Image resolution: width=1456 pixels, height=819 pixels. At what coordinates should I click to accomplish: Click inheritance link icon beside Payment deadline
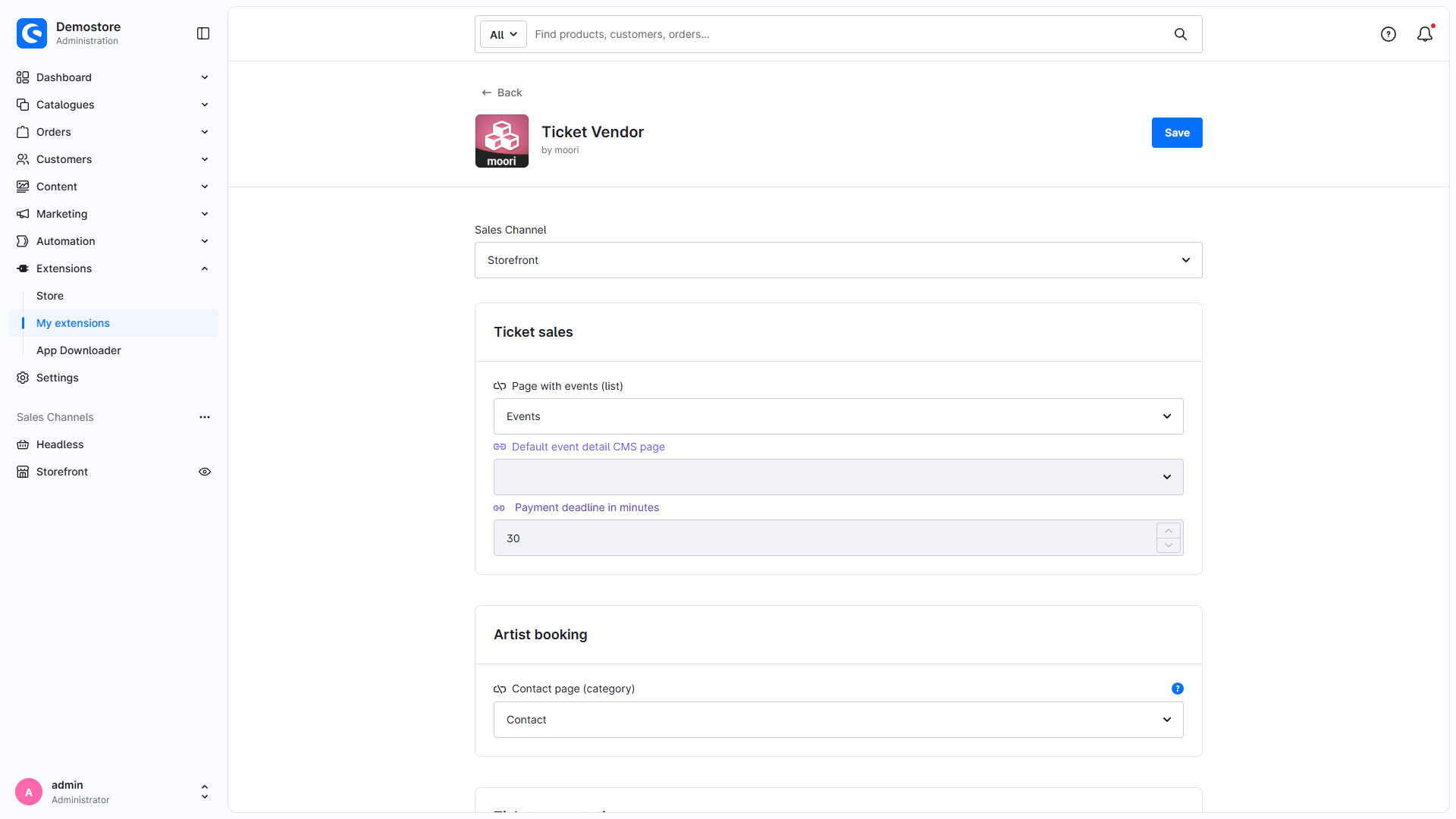tap(500, 508)
